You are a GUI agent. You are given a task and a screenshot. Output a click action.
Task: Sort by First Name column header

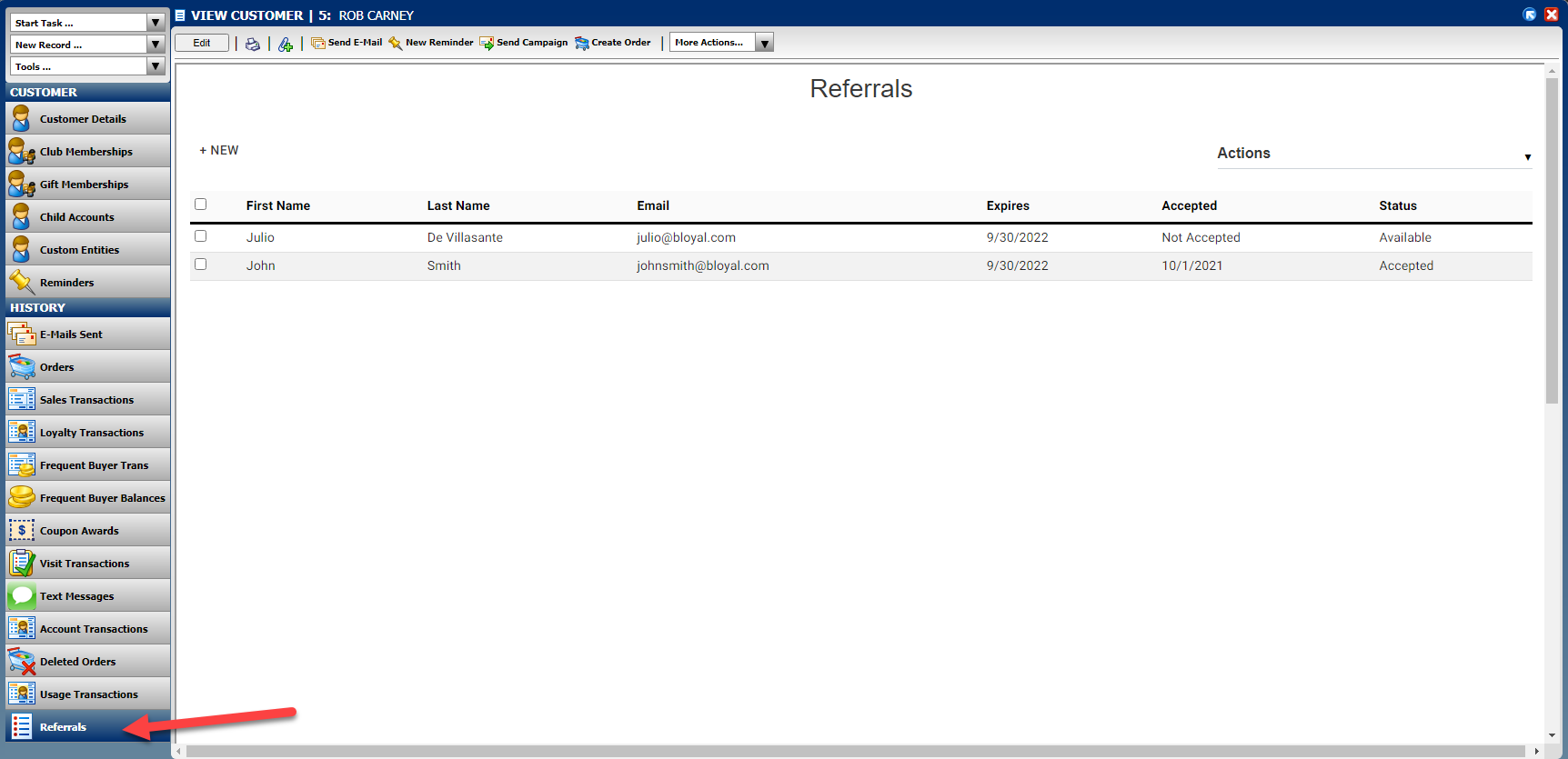click(x=278, y=205)
